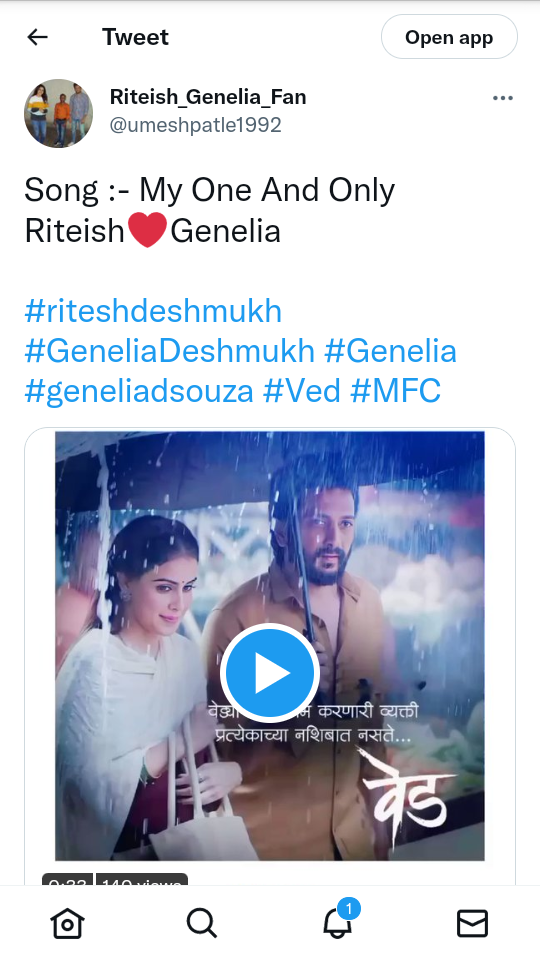Click the video thumbnail with the Marathi title
The height and width of the screenshot is (960, 540).
coord(270,646)
